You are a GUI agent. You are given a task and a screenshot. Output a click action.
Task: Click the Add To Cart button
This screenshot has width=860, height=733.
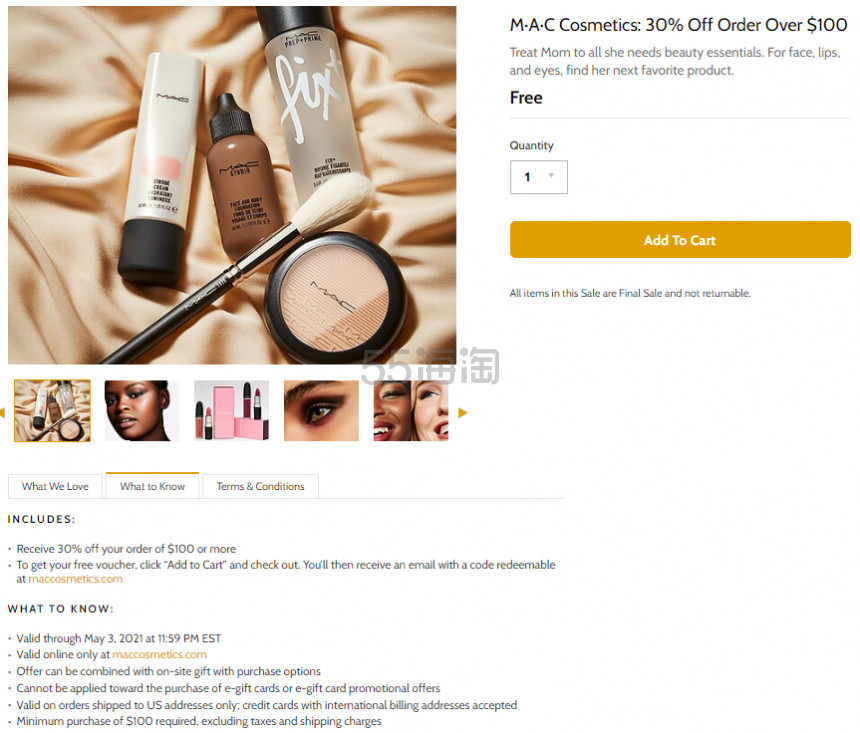pos(680,240)
